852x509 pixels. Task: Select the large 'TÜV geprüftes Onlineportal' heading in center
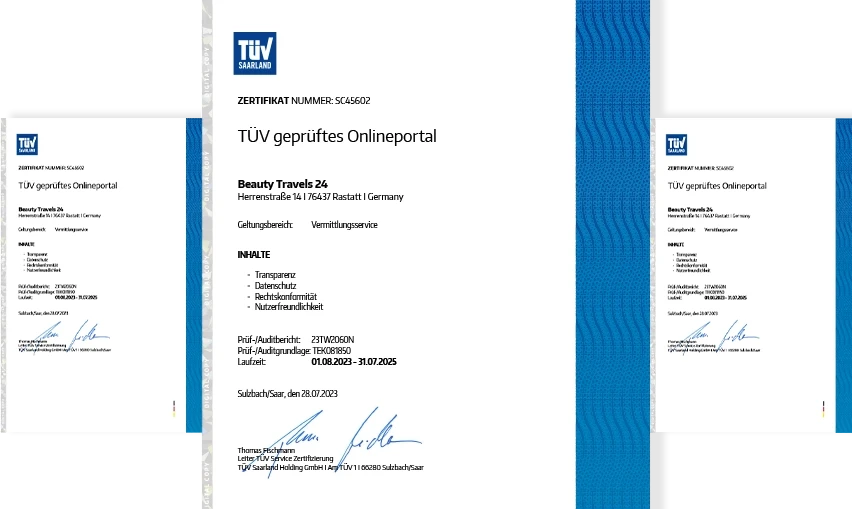337,136
